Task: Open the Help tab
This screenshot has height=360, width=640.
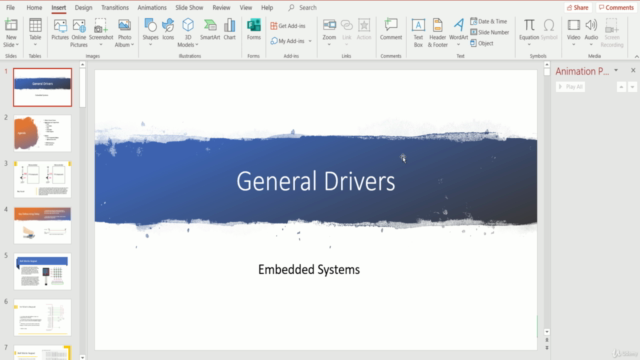Action: click(267, 7)
